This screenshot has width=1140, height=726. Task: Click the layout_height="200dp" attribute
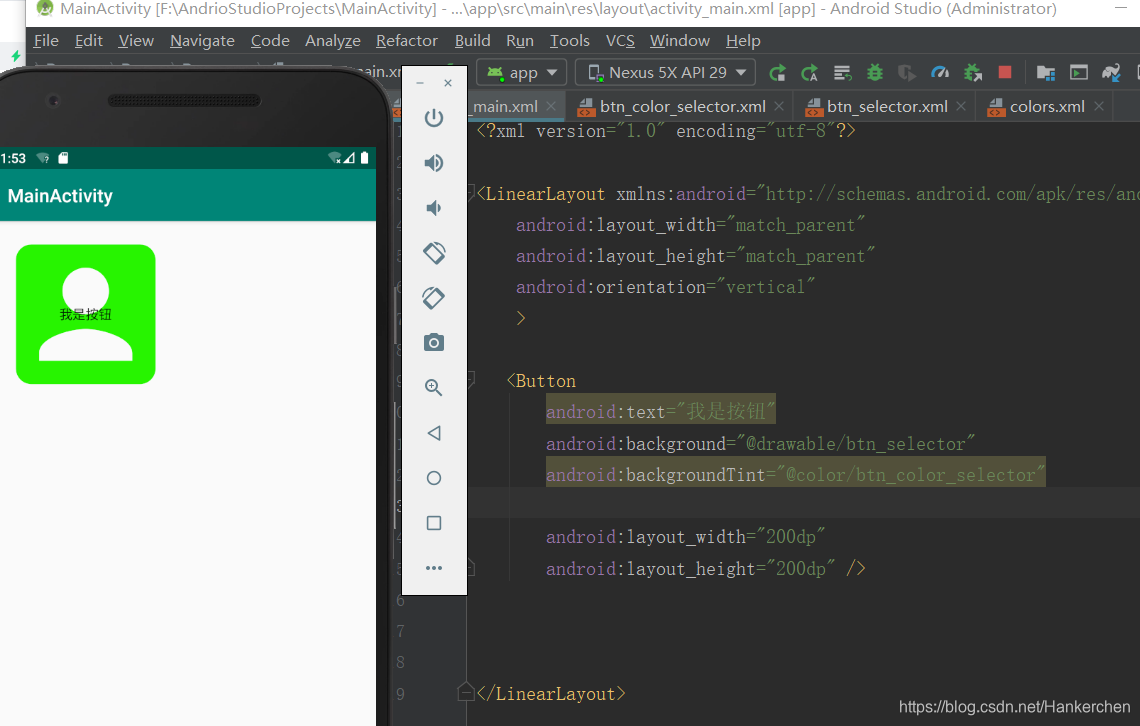tap(691, 568)
